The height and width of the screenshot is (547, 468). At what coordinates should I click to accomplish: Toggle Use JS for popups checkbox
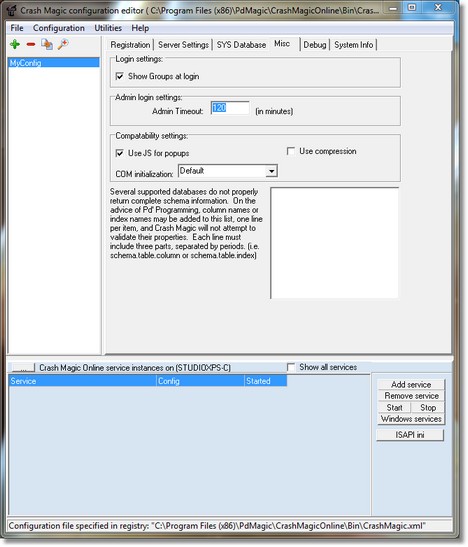[120, 153]
